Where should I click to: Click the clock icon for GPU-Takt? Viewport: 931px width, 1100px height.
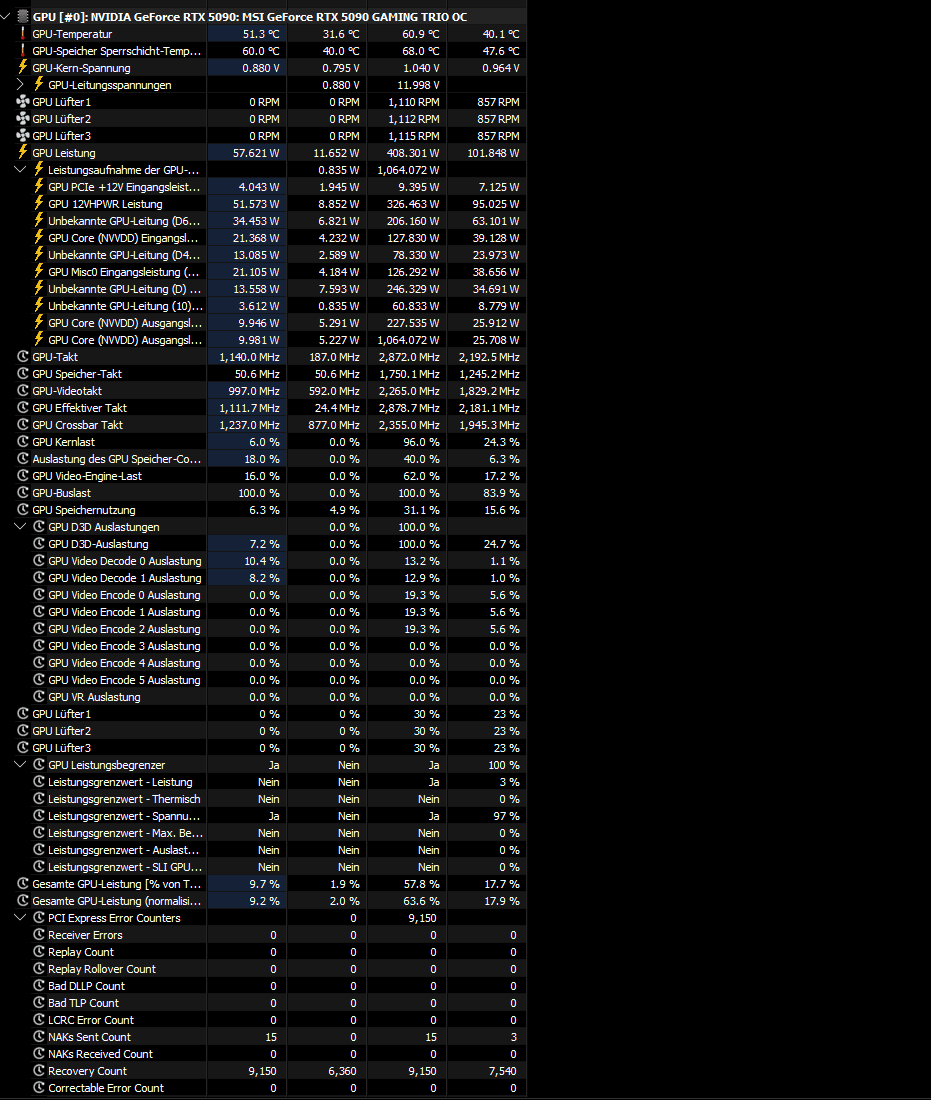point(23,356)
